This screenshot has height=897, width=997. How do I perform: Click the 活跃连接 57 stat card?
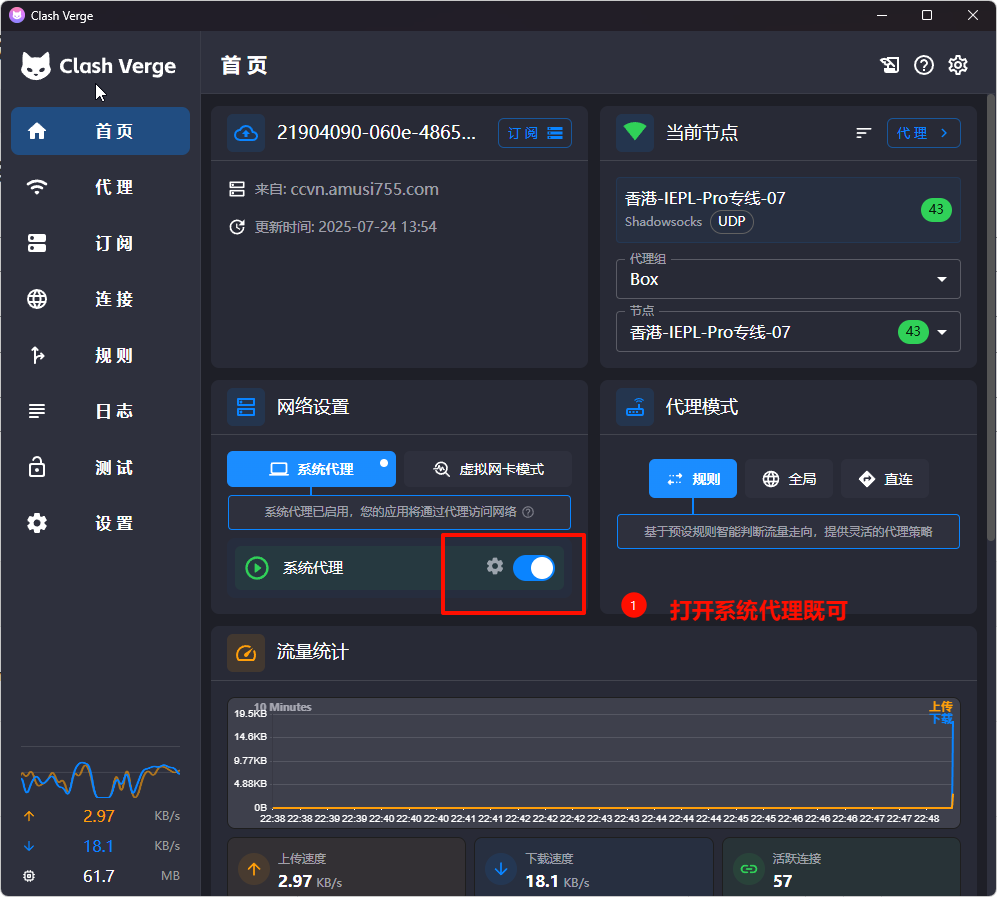(841, 867)
